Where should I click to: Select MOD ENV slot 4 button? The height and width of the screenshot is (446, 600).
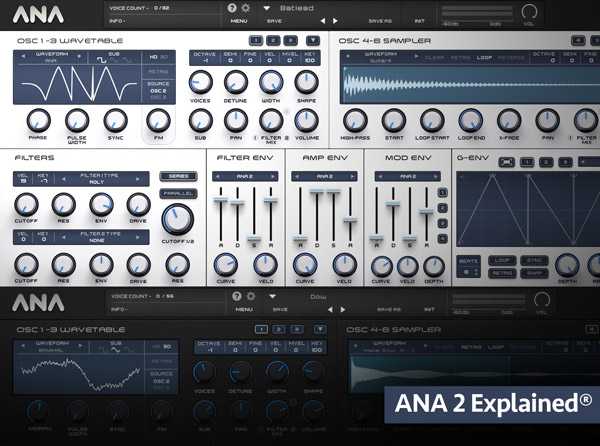pos(442,239)
